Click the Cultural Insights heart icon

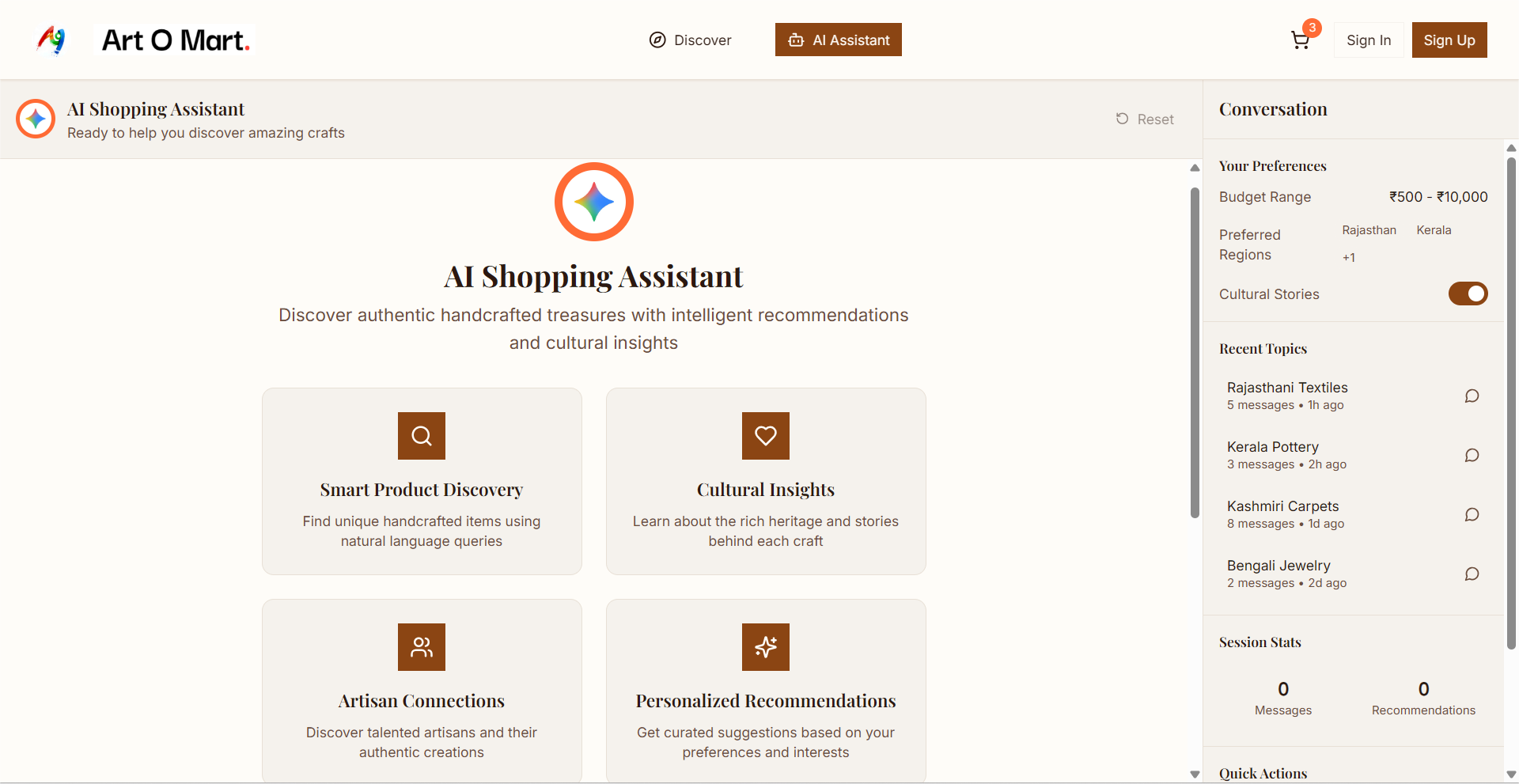coord(766,436)
